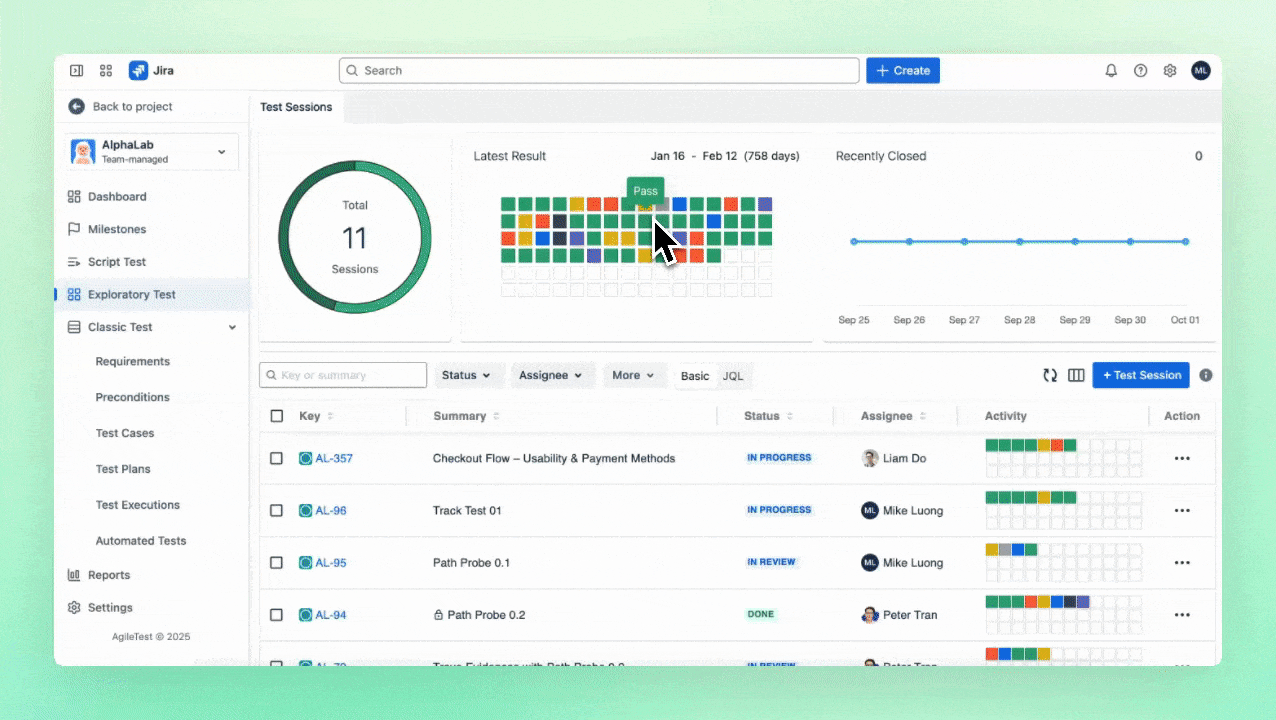Open the app switcher grid icon

coord(106,71)
